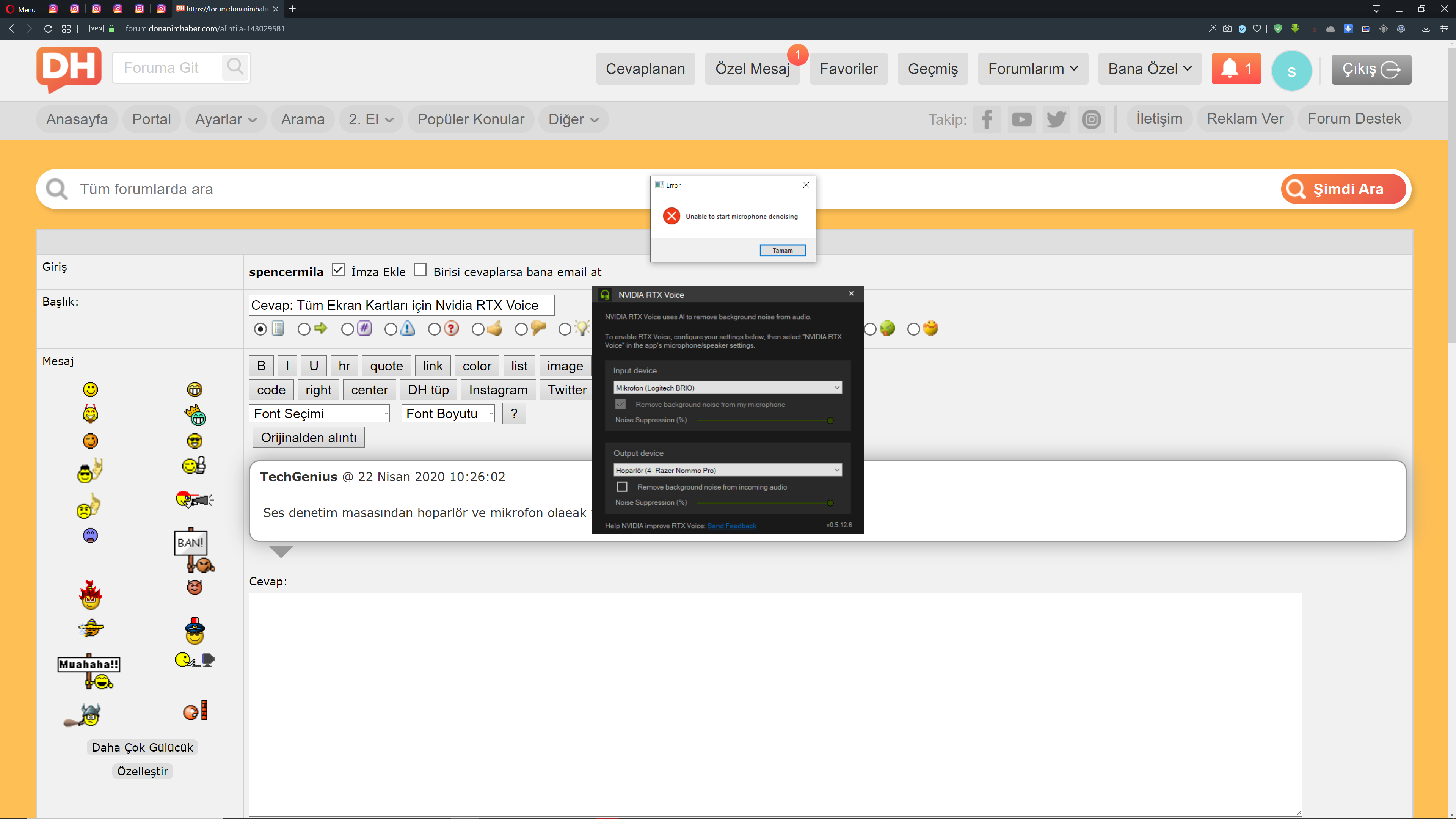Go to Anasayfa
The width and height of the screenshot is (1456, 819).
point(77,119)
